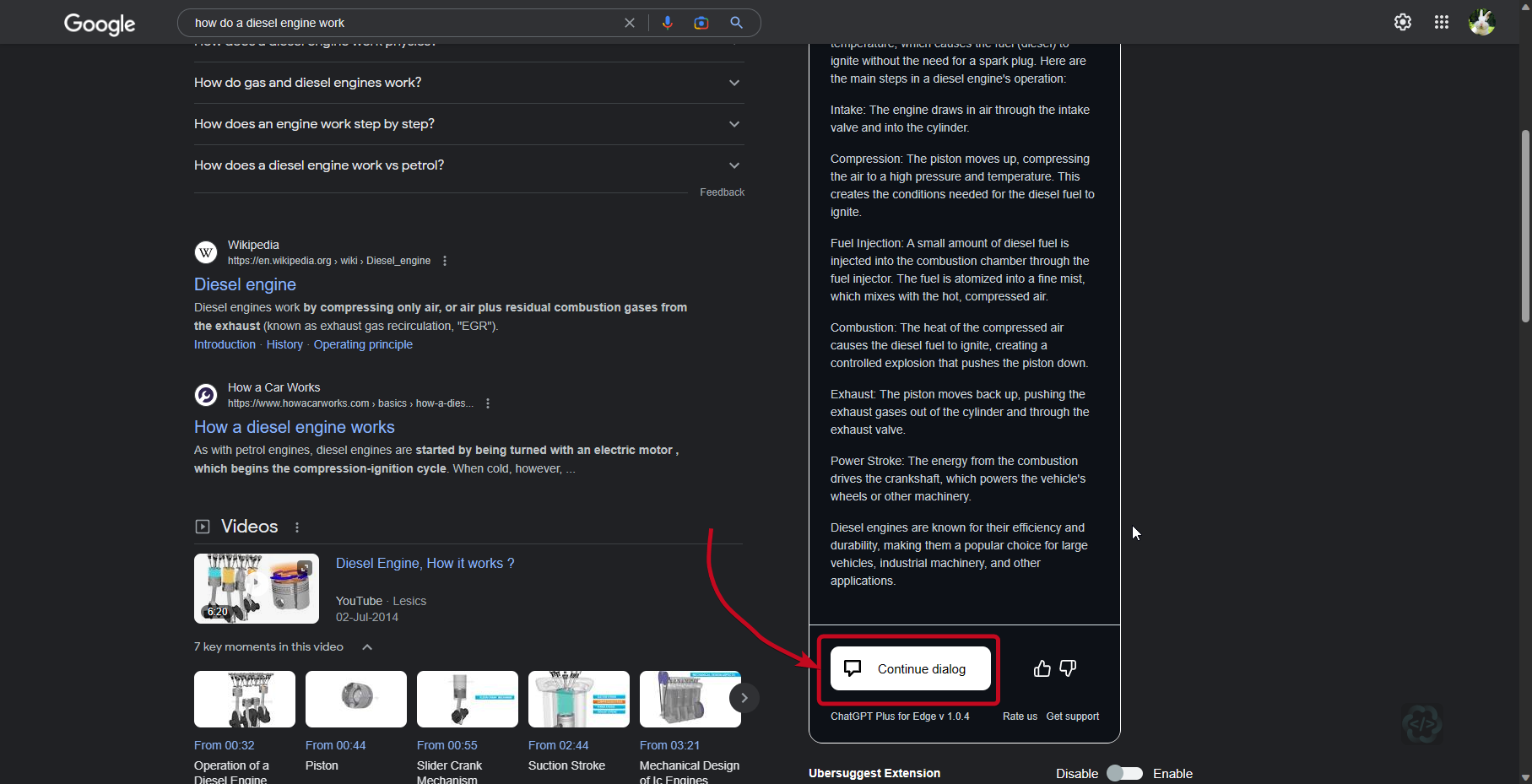Open Google apps grid
Image resolution: width=1532 pixels, height=784 pixels.
[x=1442, y=23]
